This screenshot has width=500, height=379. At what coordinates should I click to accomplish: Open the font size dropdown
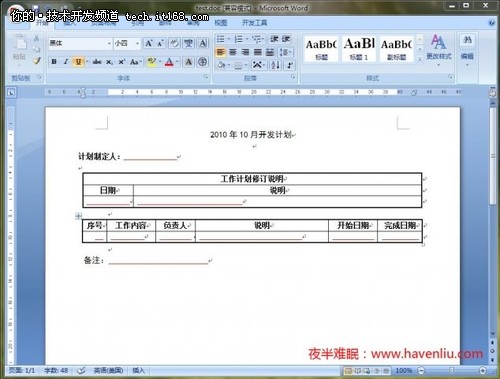137,43
